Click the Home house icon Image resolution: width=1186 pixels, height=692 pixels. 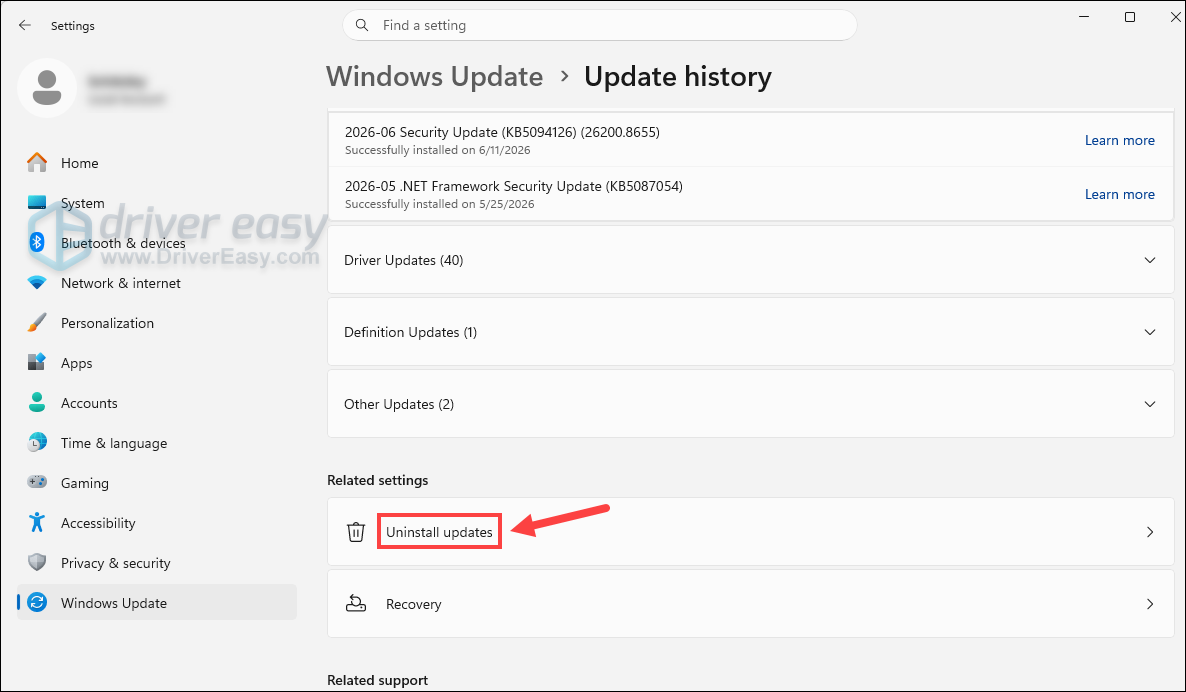(x=37, y=163)
